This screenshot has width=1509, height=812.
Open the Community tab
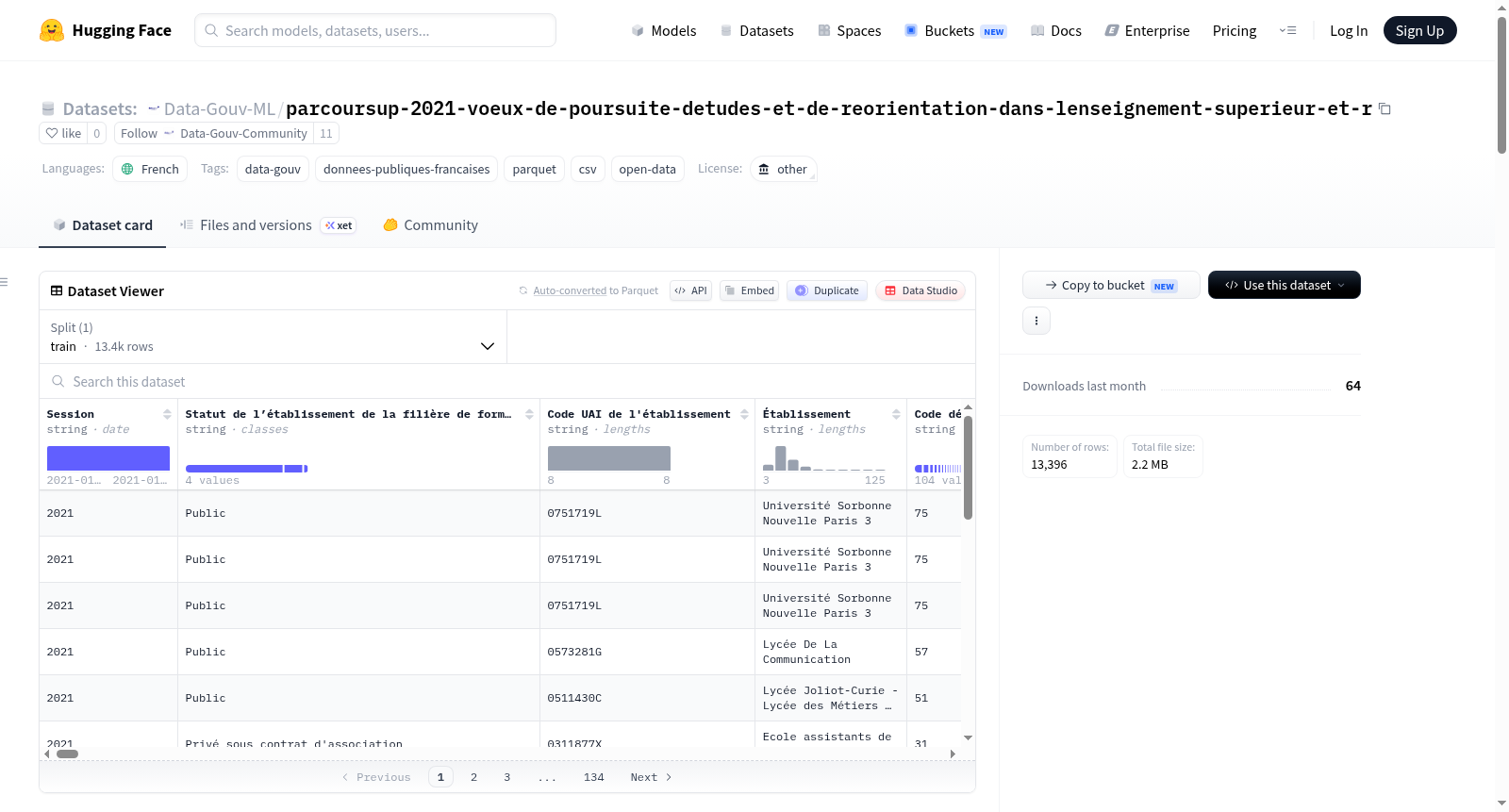click(x=431, y=225)
